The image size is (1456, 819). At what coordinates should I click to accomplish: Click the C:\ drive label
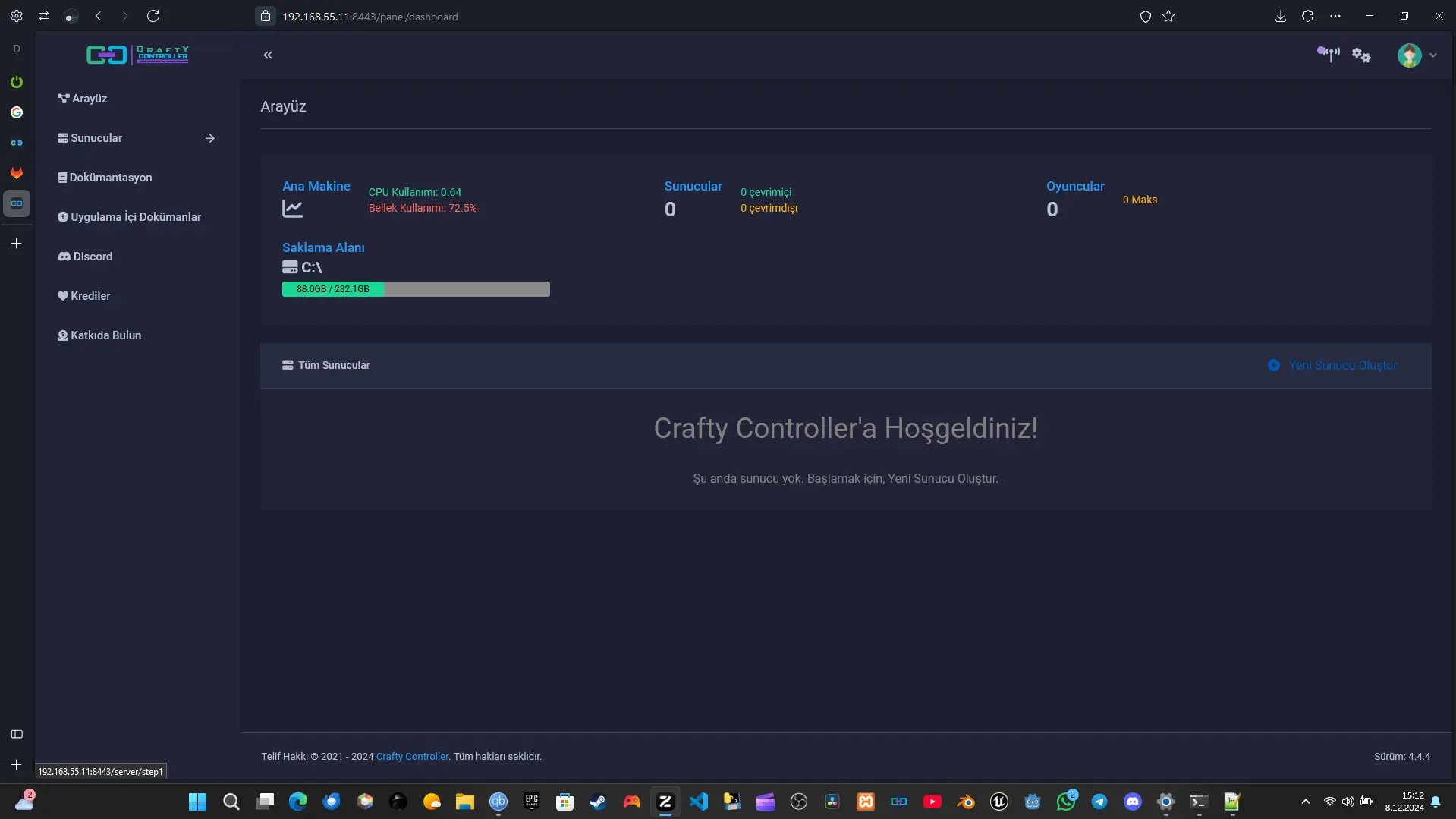tap(302, 267)
